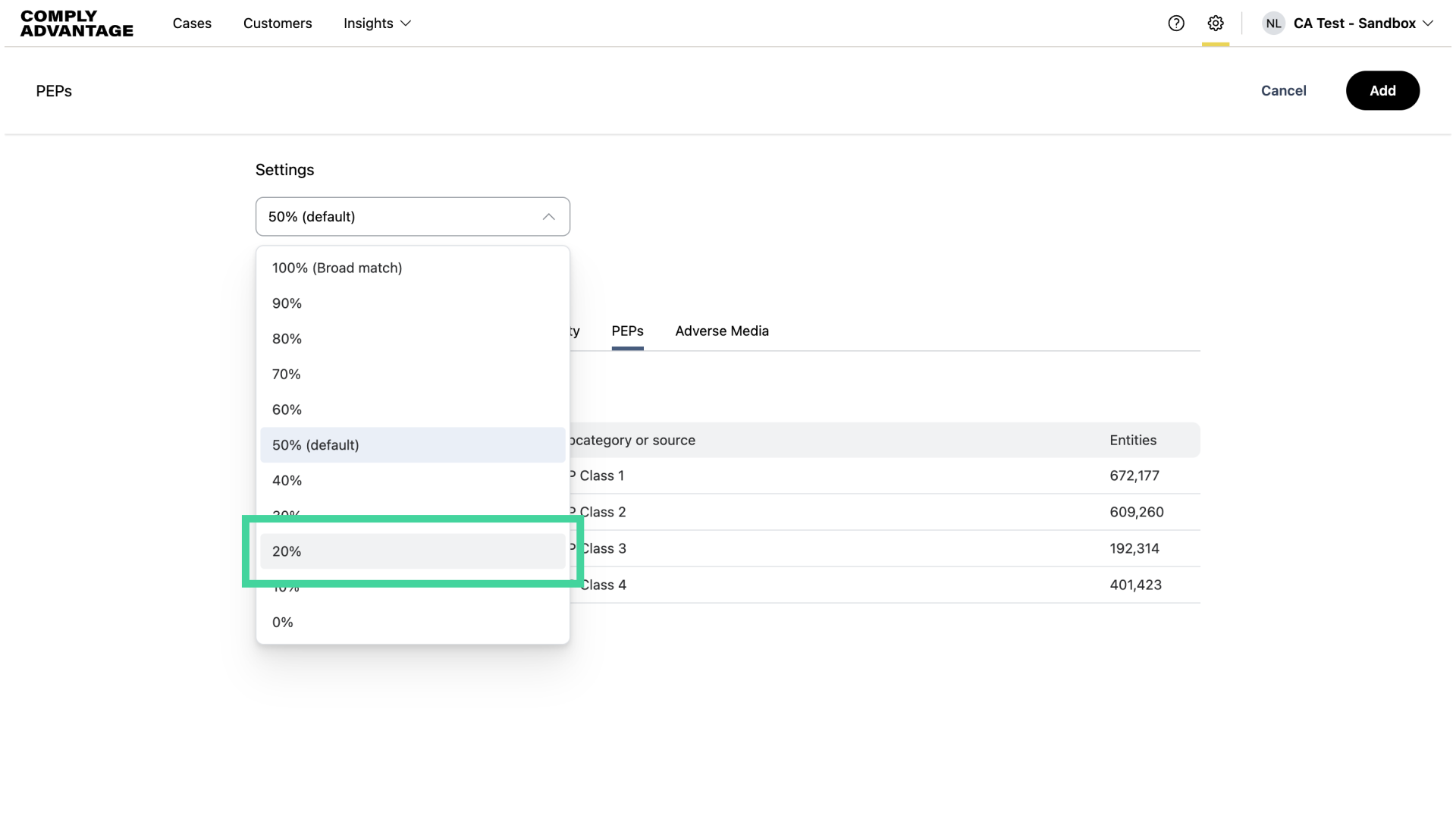Click the 60% list option
Screen dimensions: 1456x819
coord(287,409)
